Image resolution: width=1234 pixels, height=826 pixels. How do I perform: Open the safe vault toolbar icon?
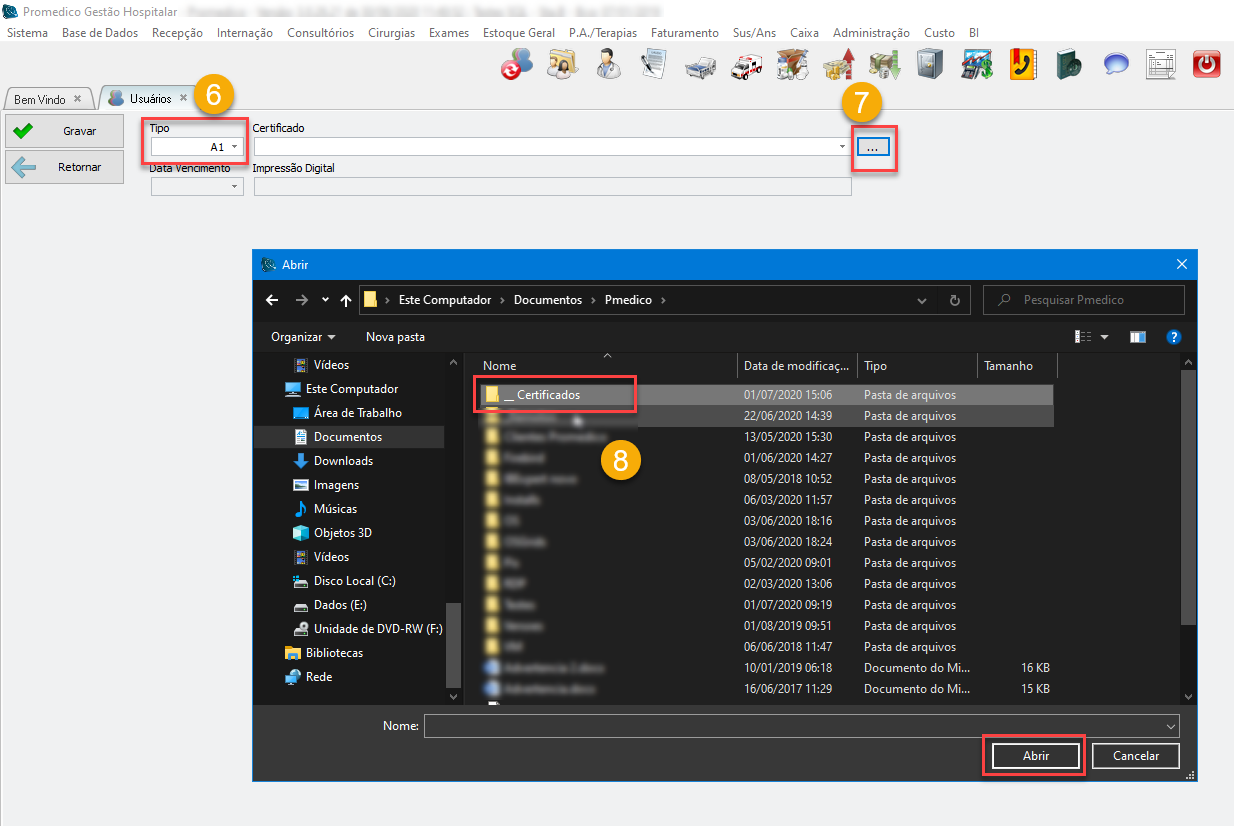click(x=929, y=65)
